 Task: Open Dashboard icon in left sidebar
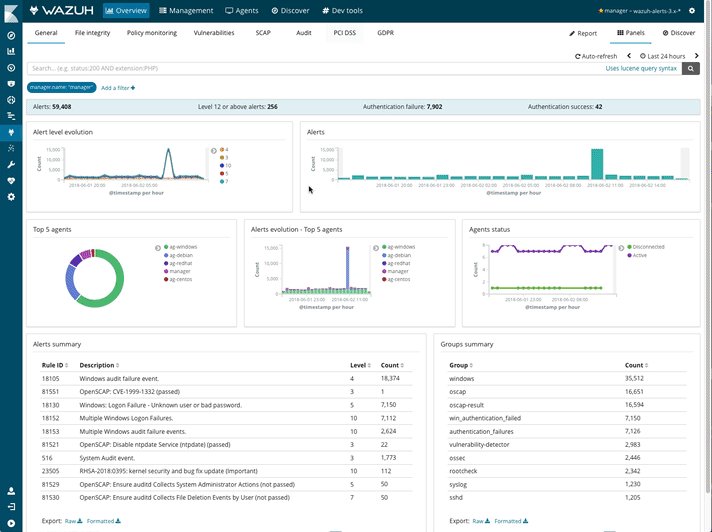point(11,68)
